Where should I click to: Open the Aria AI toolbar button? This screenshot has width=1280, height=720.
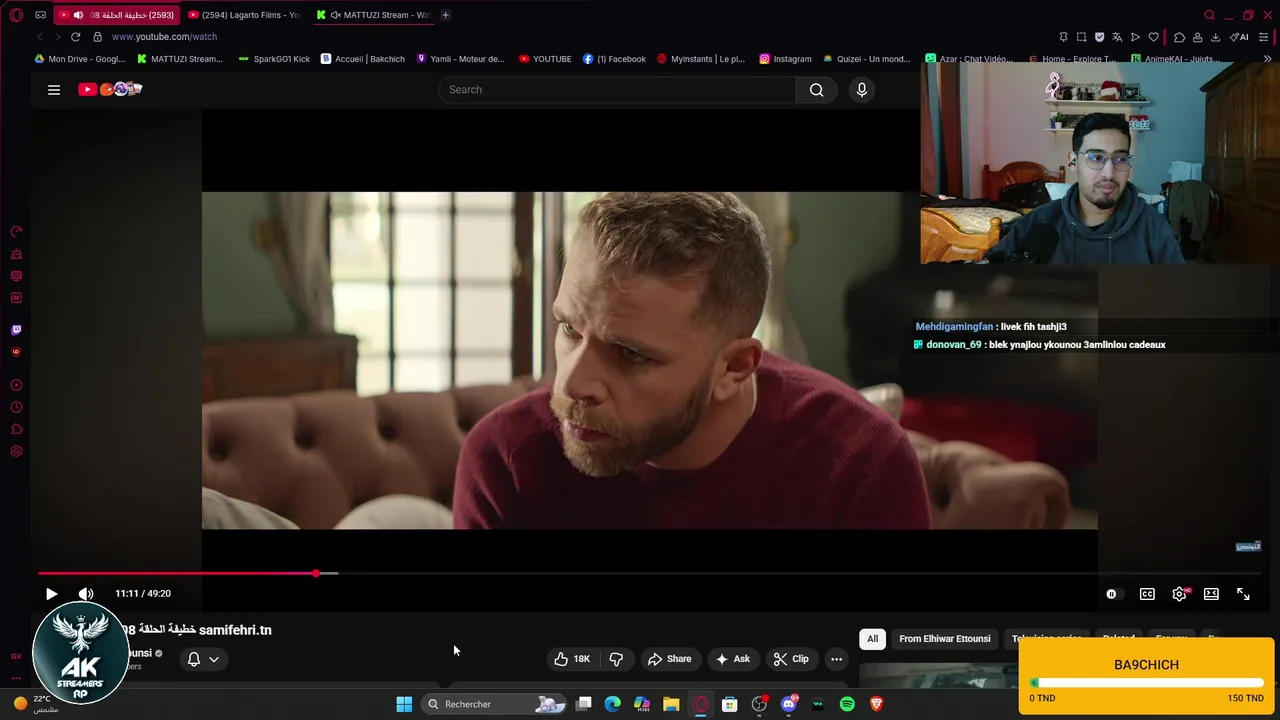(1239, 37)
